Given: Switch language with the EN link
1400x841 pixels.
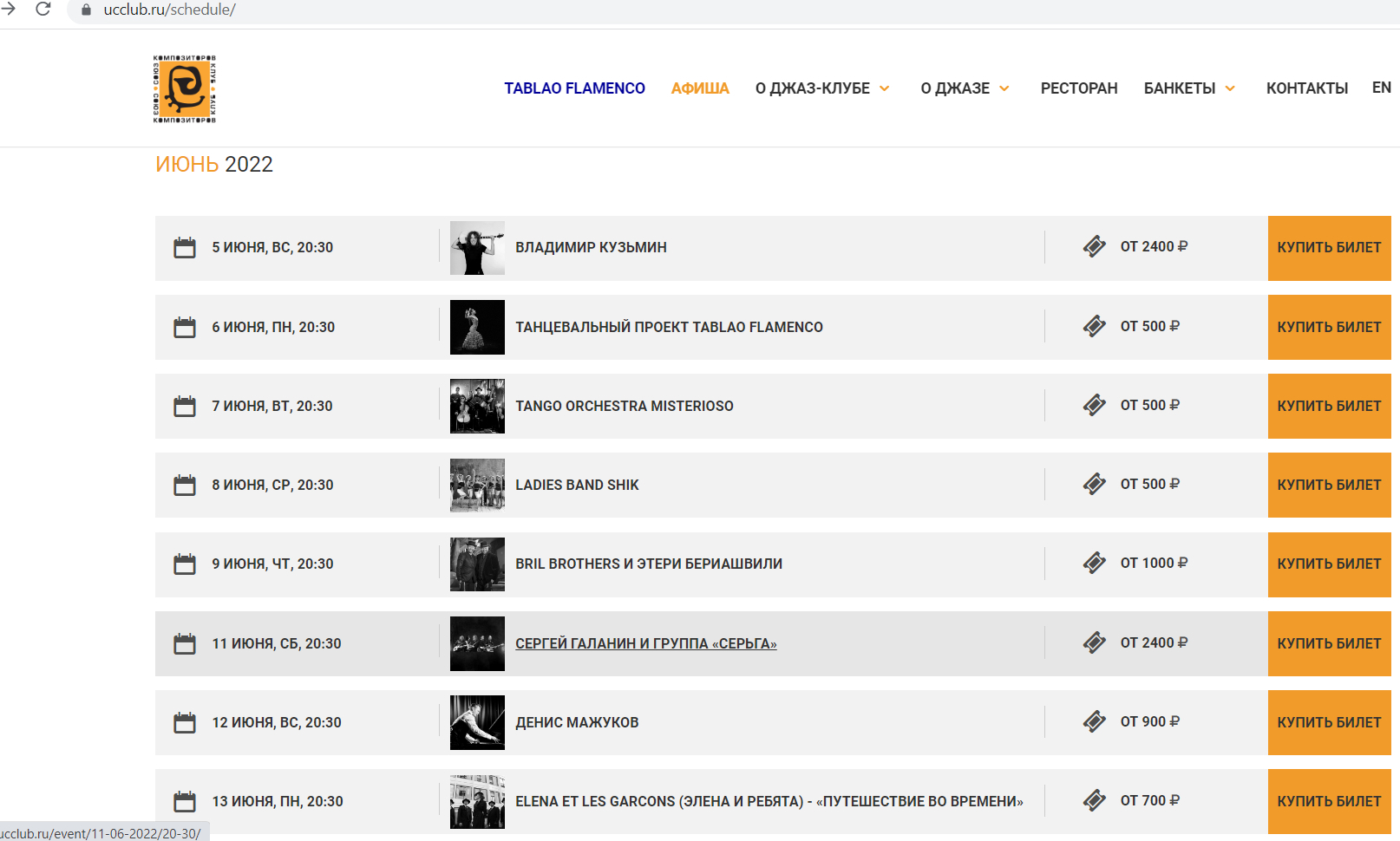Looking at the screenshot, I should click(x=1382, y=88).
